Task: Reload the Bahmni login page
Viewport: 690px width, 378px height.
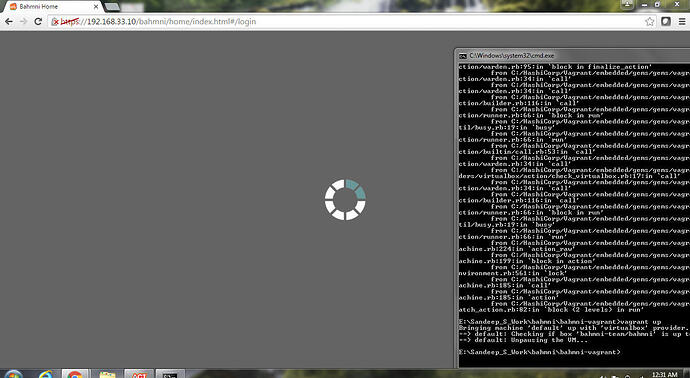Action: click(38, 22)
